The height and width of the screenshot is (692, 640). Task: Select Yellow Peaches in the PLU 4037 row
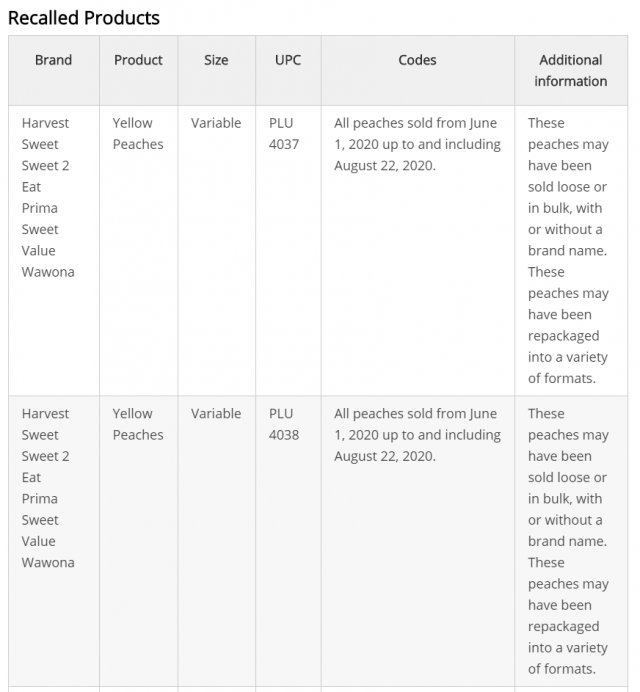[138, 134]
